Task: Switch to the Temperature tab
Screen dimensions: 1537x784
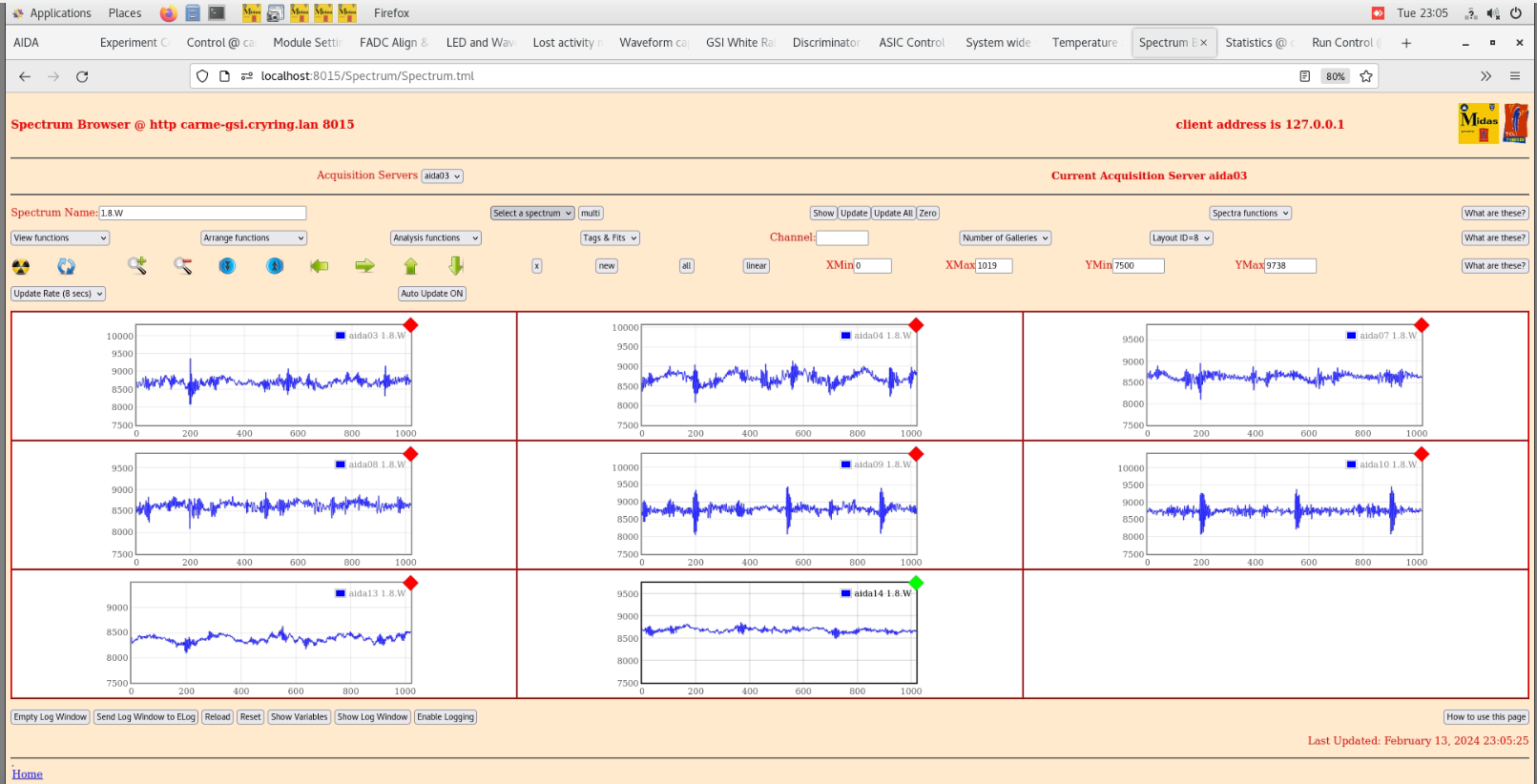Action: coord(1085,43)
